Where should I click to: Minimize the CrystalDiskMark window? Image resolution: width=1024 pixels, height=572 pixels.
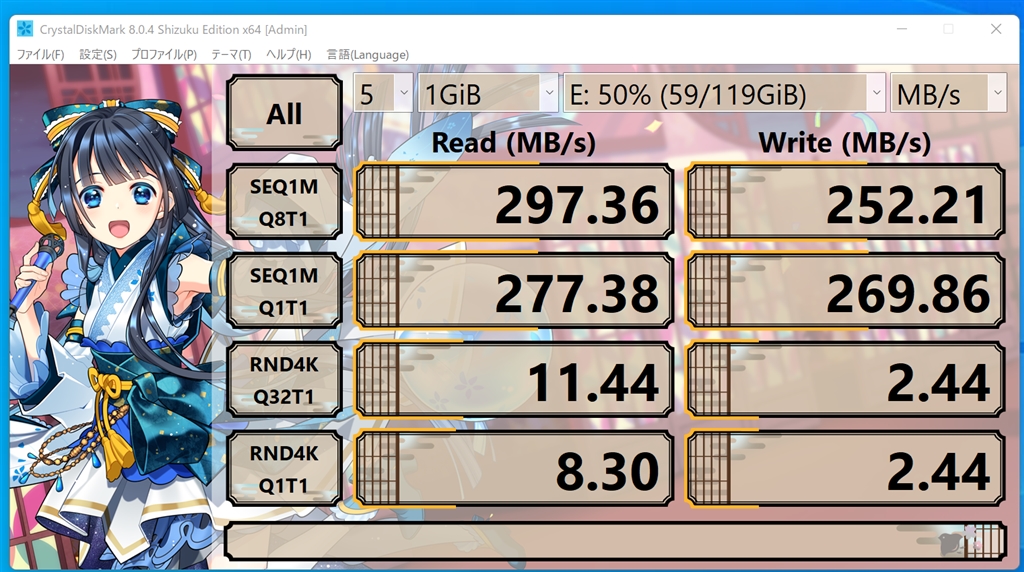(x=902, y=29)
